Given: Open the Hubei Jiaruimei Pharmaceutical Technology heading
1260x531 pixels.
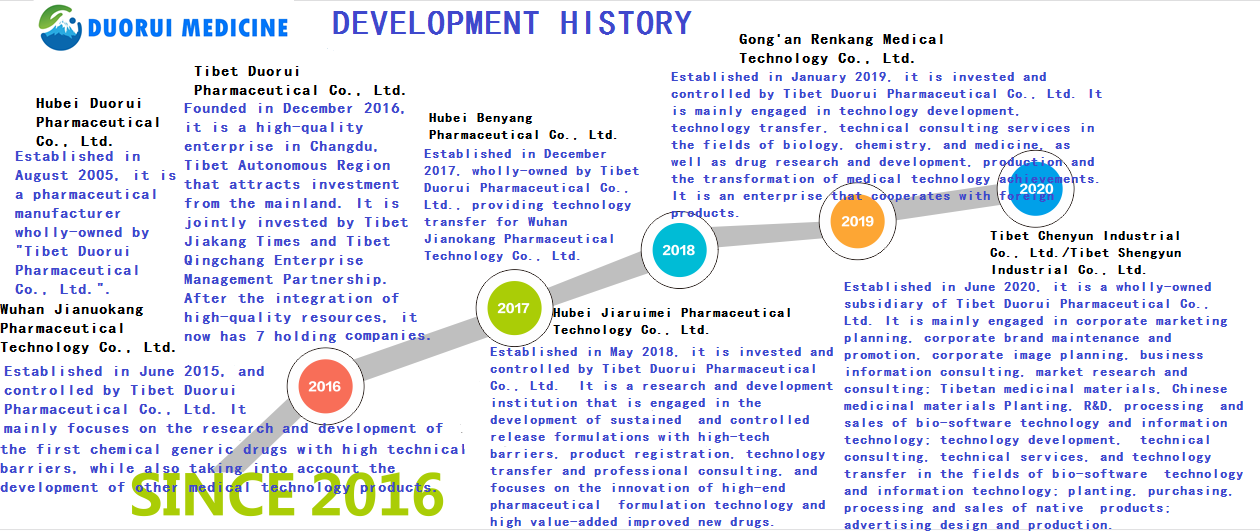Looking at the screenshot, I should coord(671,320).
